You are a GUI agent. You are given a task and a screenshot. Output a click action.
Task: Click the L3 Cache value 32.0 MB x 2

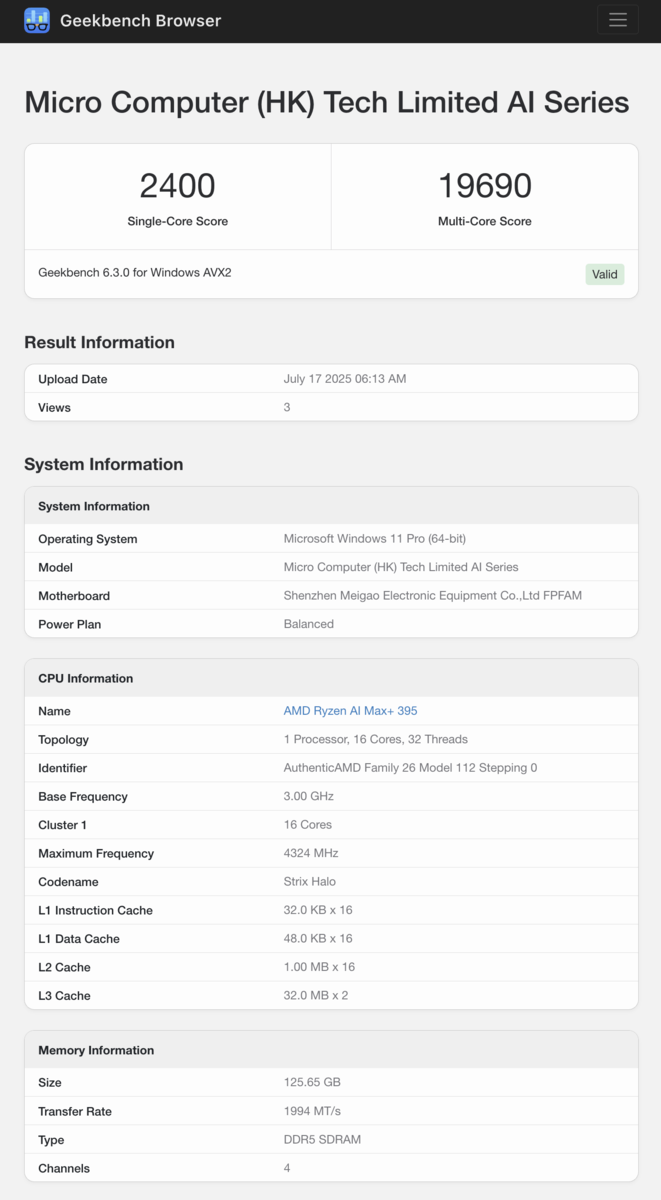point(316,995)
